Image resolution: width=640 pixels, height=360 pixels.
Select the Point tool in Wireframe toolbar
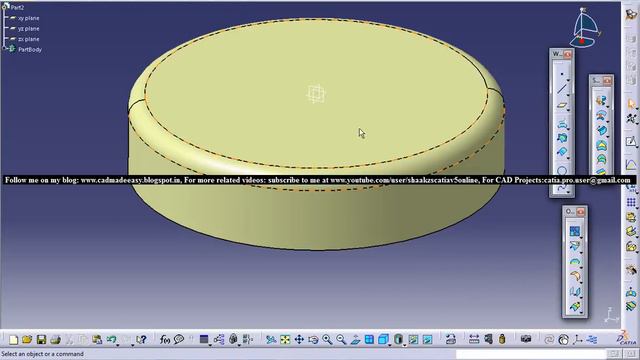click(x=562, y=74)
